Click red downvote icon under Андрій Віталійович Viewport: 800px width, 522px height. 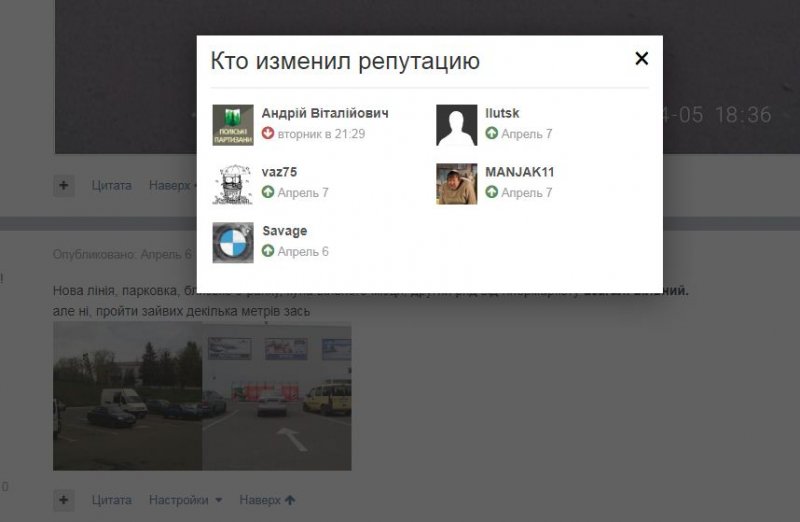coord(268,134)
